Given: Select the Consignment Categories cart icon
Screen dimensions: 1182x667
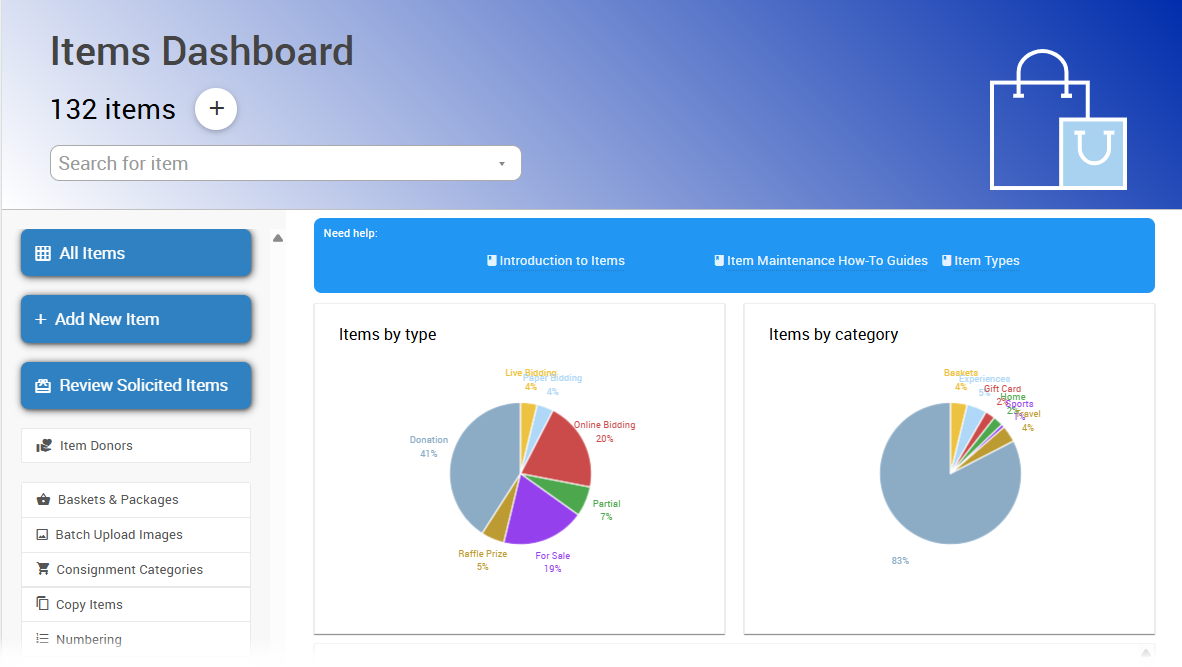Looking at the screenshot, I should tap(42, 569).
